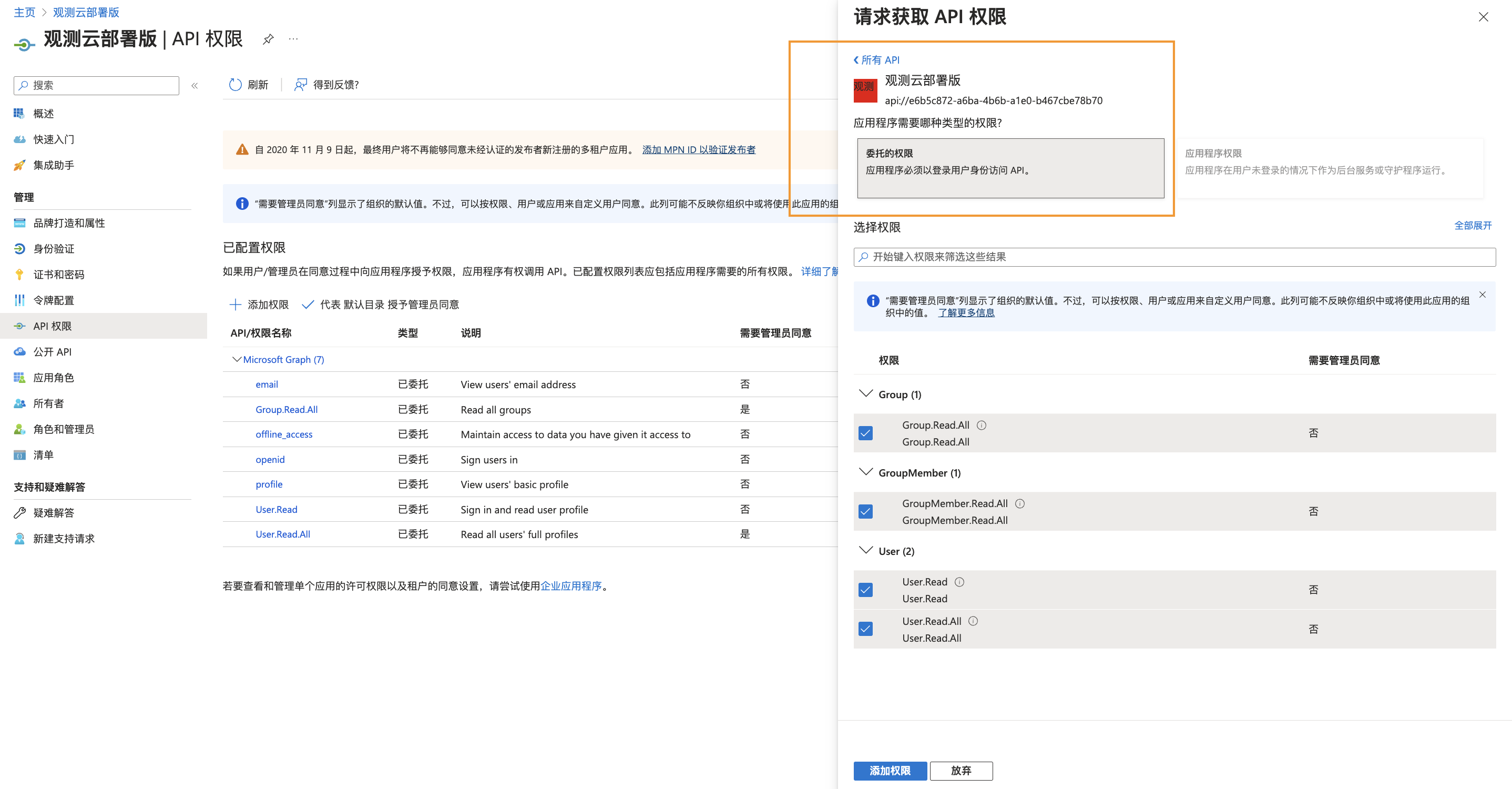Click the plus icon for 添加权限
This screenshot has width=1512, height=789.
[236, 305]
